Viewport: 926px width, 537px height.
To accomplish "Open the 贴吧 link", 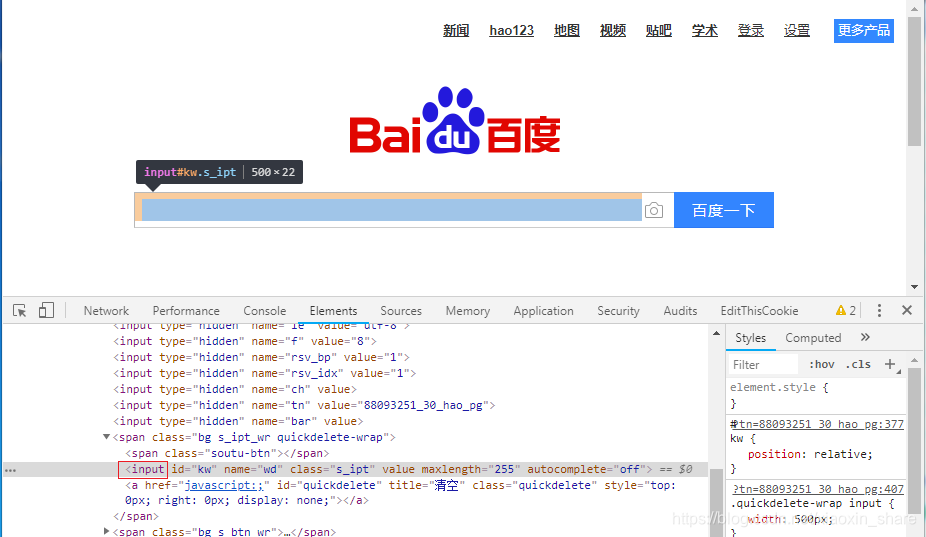I will click(x=659, y=31).
